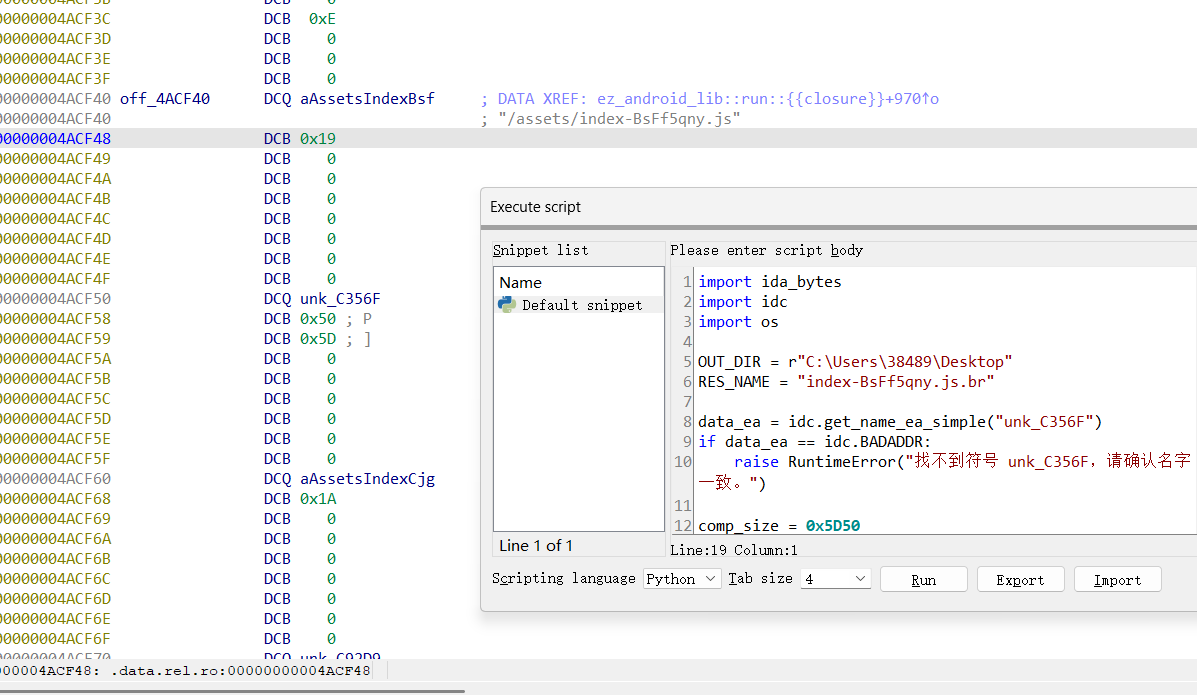Viewport: 1197px width, 695px height.
Task: Click the aAssetsIndexCjg operand
Action: [367, 479]
